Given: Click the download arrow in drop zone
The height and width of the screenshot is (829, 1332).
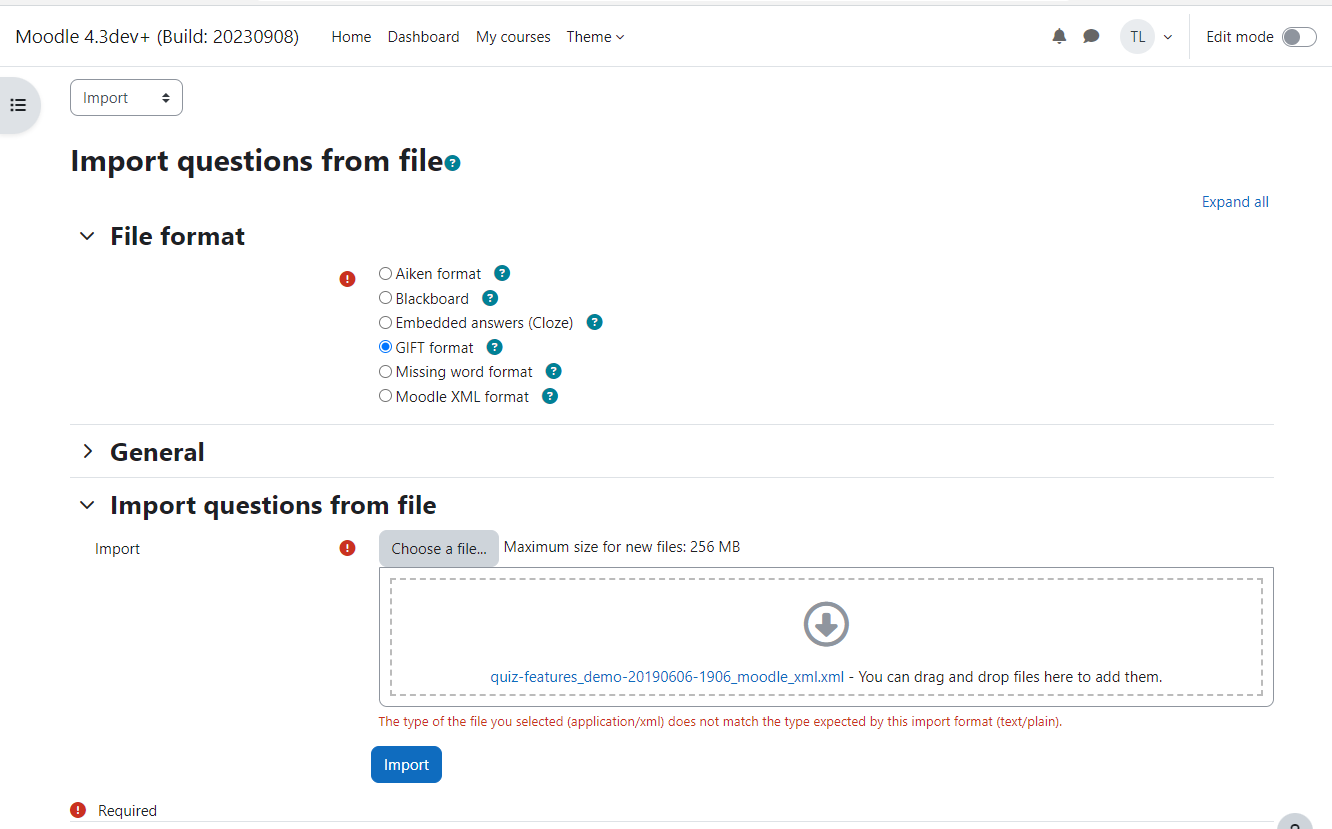Looking at the screenshot, I should pyautogui.click(x=826, y=625).
